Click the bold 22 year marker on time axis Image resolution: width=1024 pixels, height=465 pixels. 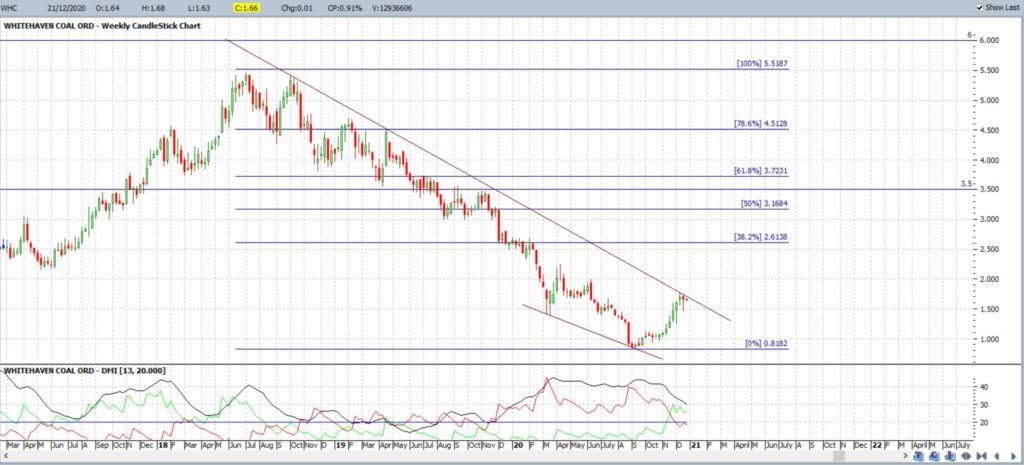[x=876, y=445]
